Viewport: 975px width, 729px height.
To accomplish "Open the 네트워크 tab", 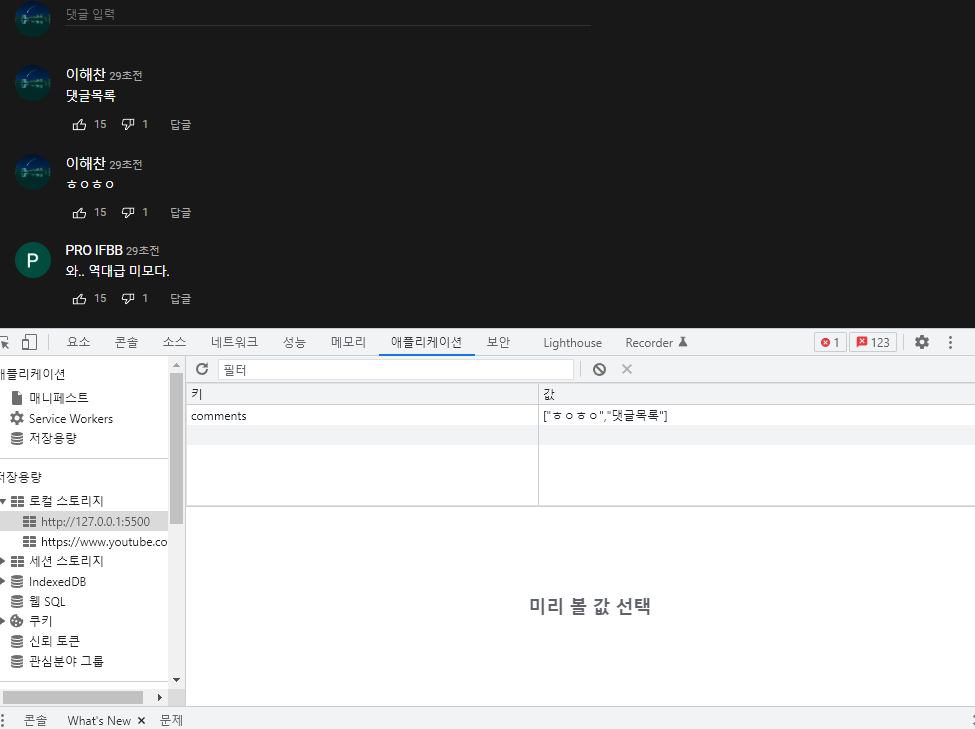I will pos(234,342).
